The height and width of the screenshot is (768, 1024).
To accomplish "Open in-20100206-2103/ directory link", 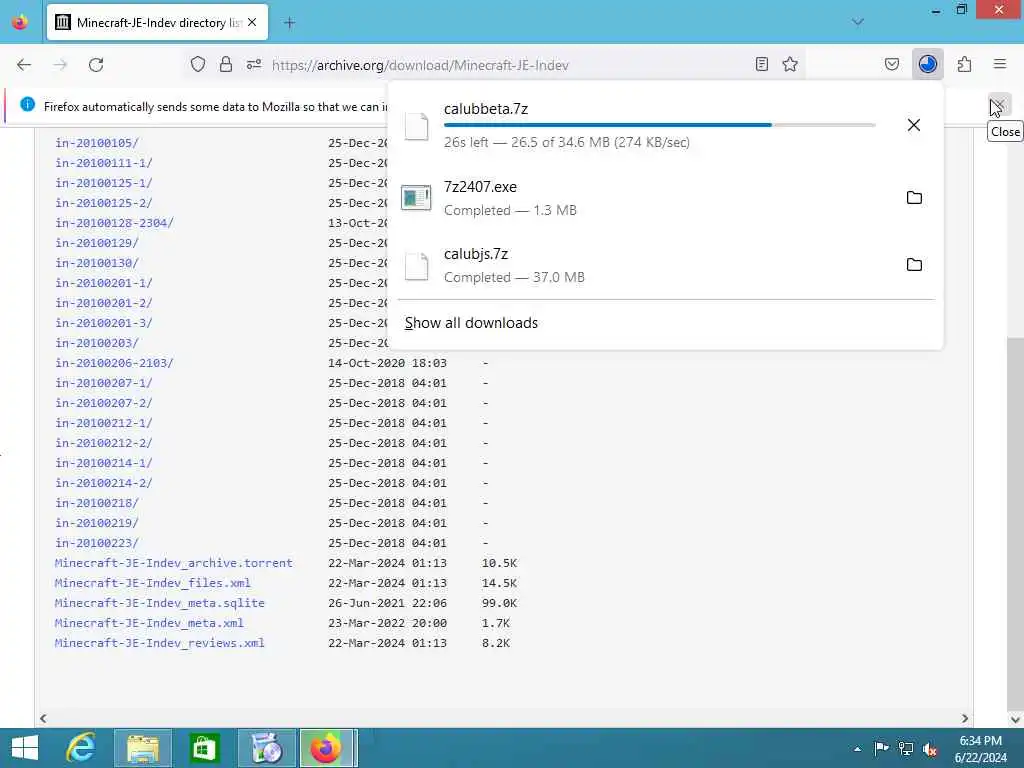I will point(114,362).
